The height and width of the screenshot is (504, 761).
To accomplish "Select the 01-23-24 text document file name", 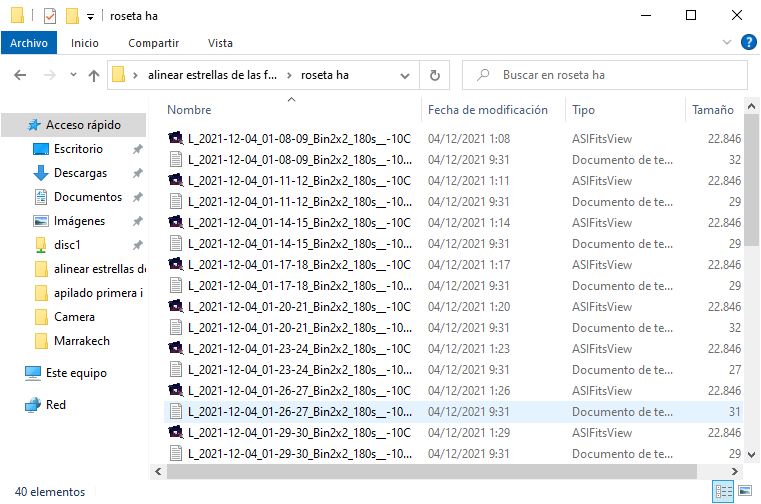I will point(300,370).
